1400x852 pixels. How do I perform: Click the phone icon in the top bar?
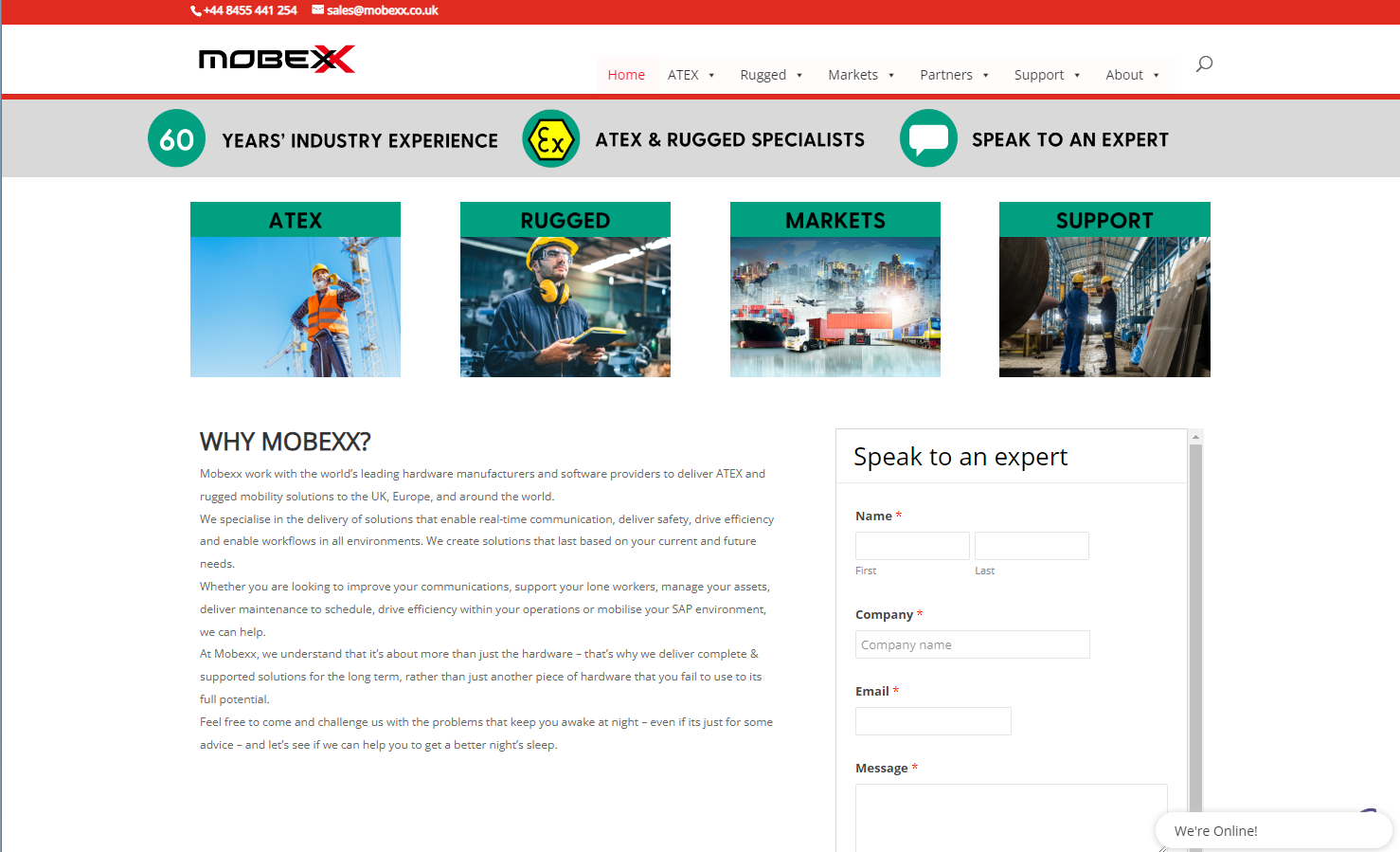195,11
